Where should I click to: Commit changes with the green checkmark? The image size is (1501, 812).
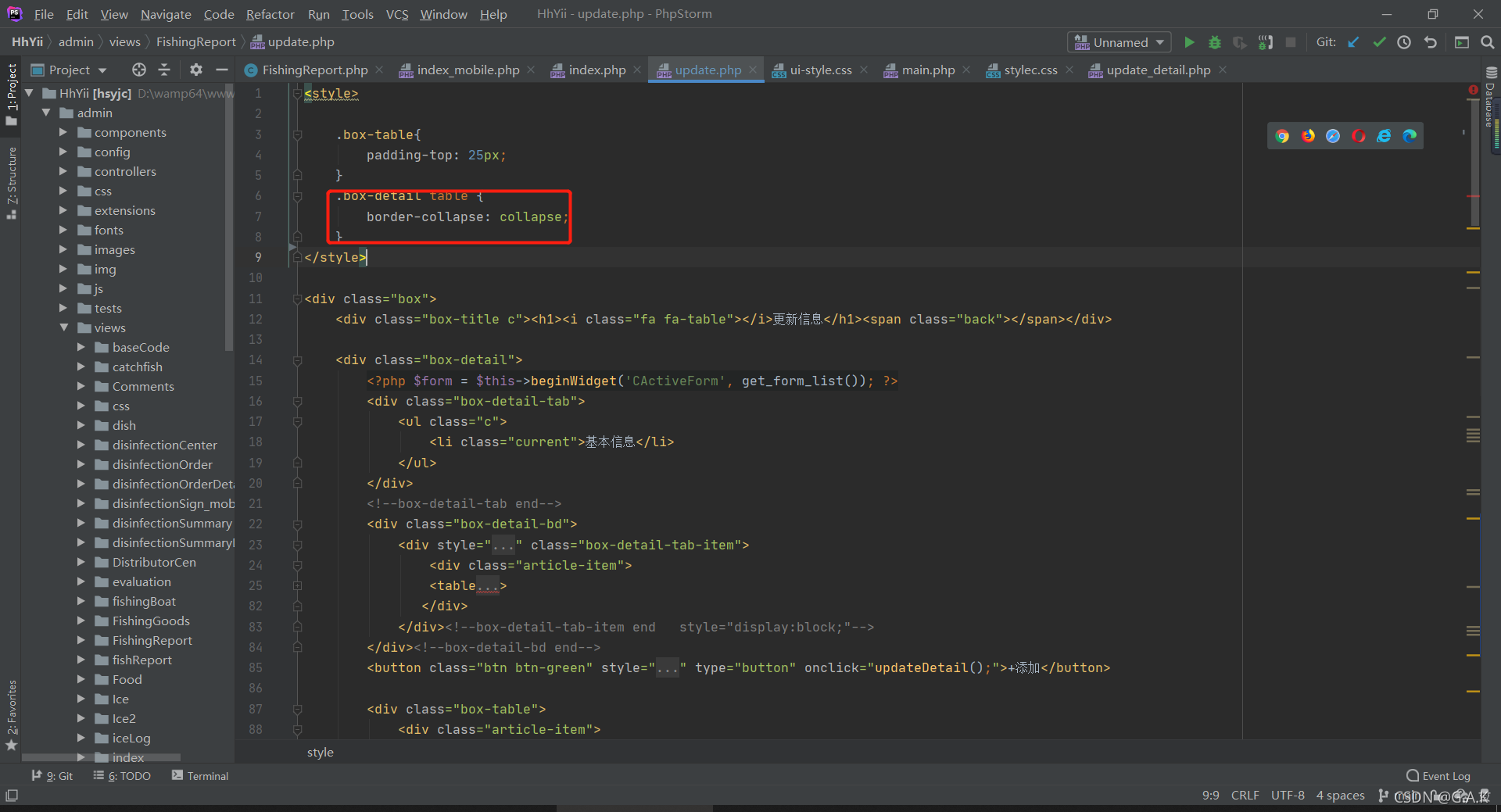point(1379,42)
